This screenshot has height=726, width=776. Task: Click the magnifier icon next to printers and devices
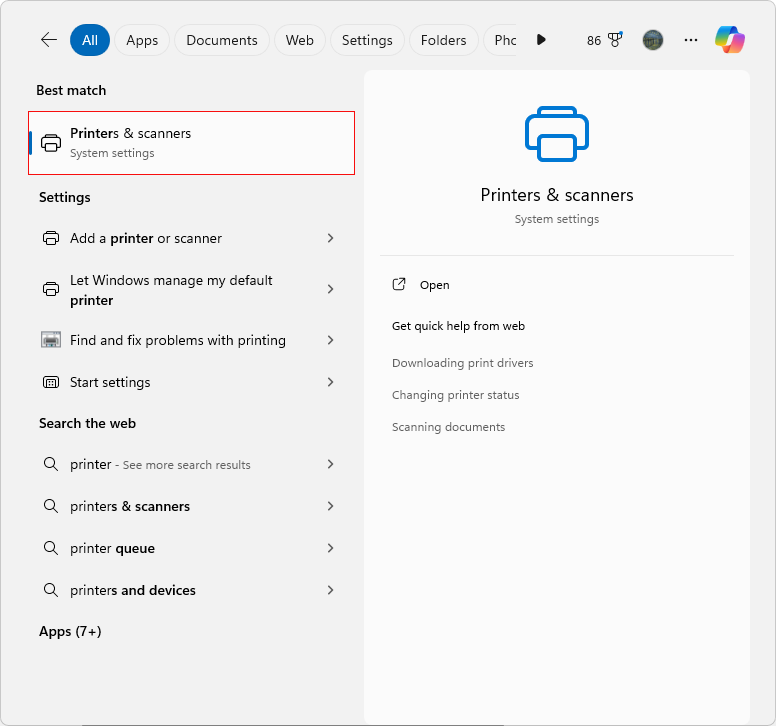click(50, 589)
